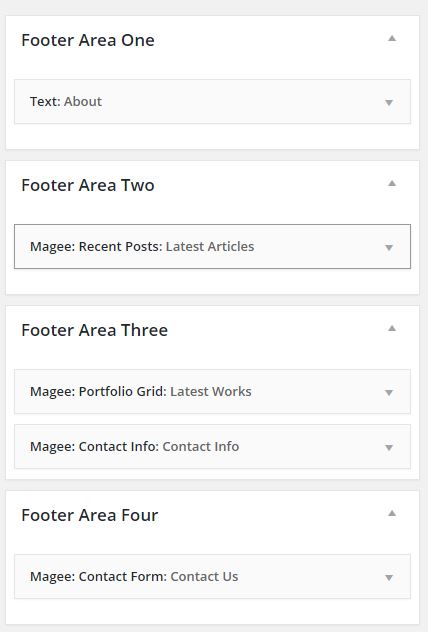428x632 pixels.
Task: Click the Footer Area Two heading
Action: (x=88, y=185)
